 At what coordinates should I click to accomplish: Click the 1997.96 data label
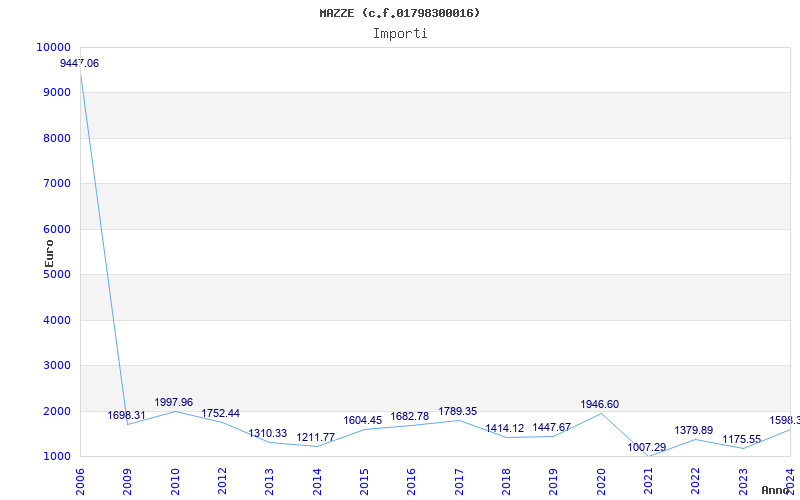(x=173, y=402)
